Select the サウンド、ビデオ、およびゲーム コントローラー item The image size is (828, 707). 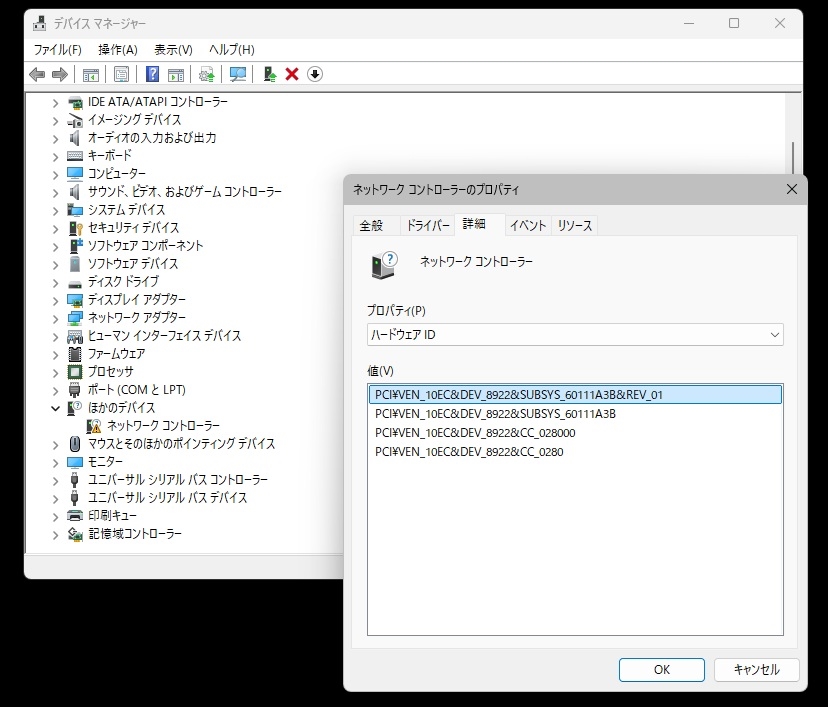(x=184, y=192)
